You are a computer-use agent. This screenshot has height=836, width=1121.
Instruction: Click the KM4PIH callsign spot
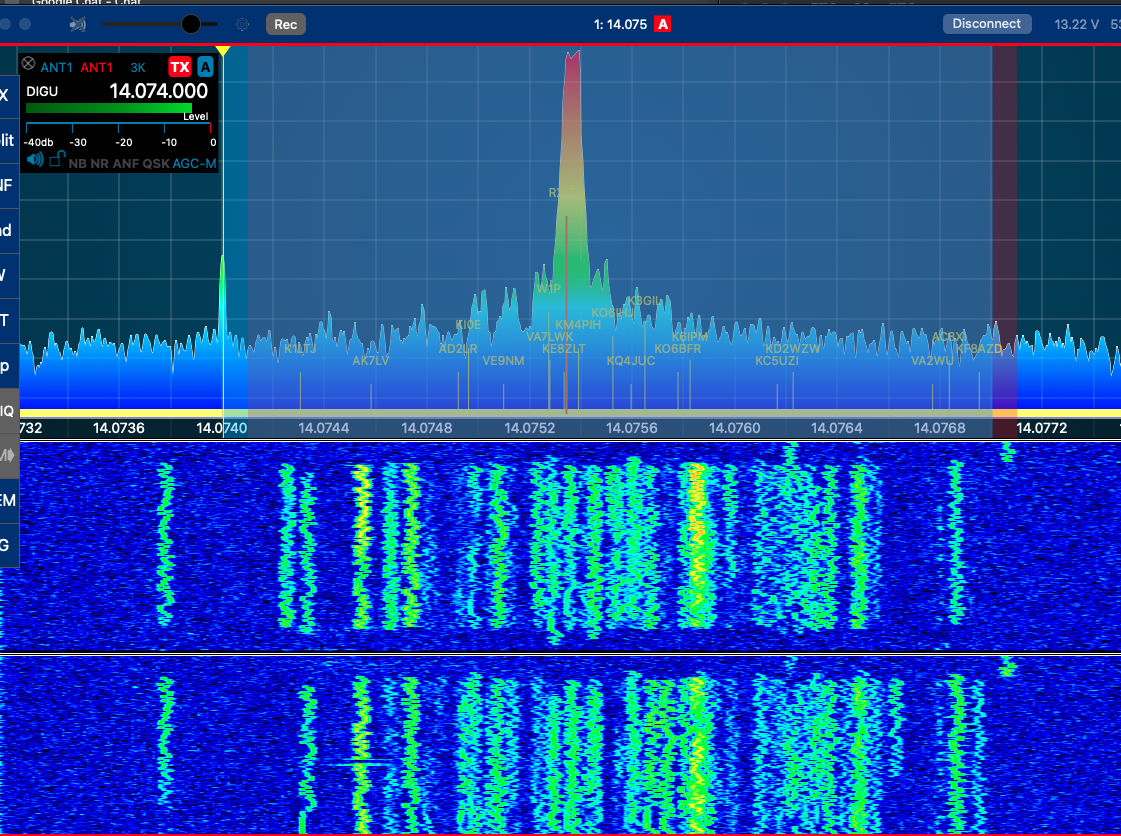pyautogui.click(x=578, y=325)
